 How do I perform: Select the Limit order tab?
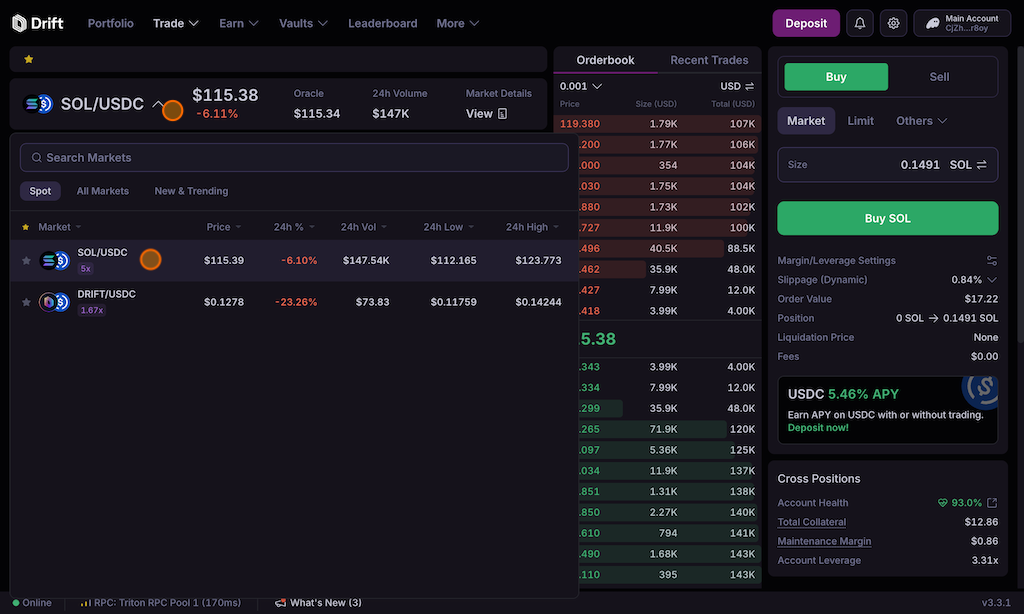click(x=860, y=121)
